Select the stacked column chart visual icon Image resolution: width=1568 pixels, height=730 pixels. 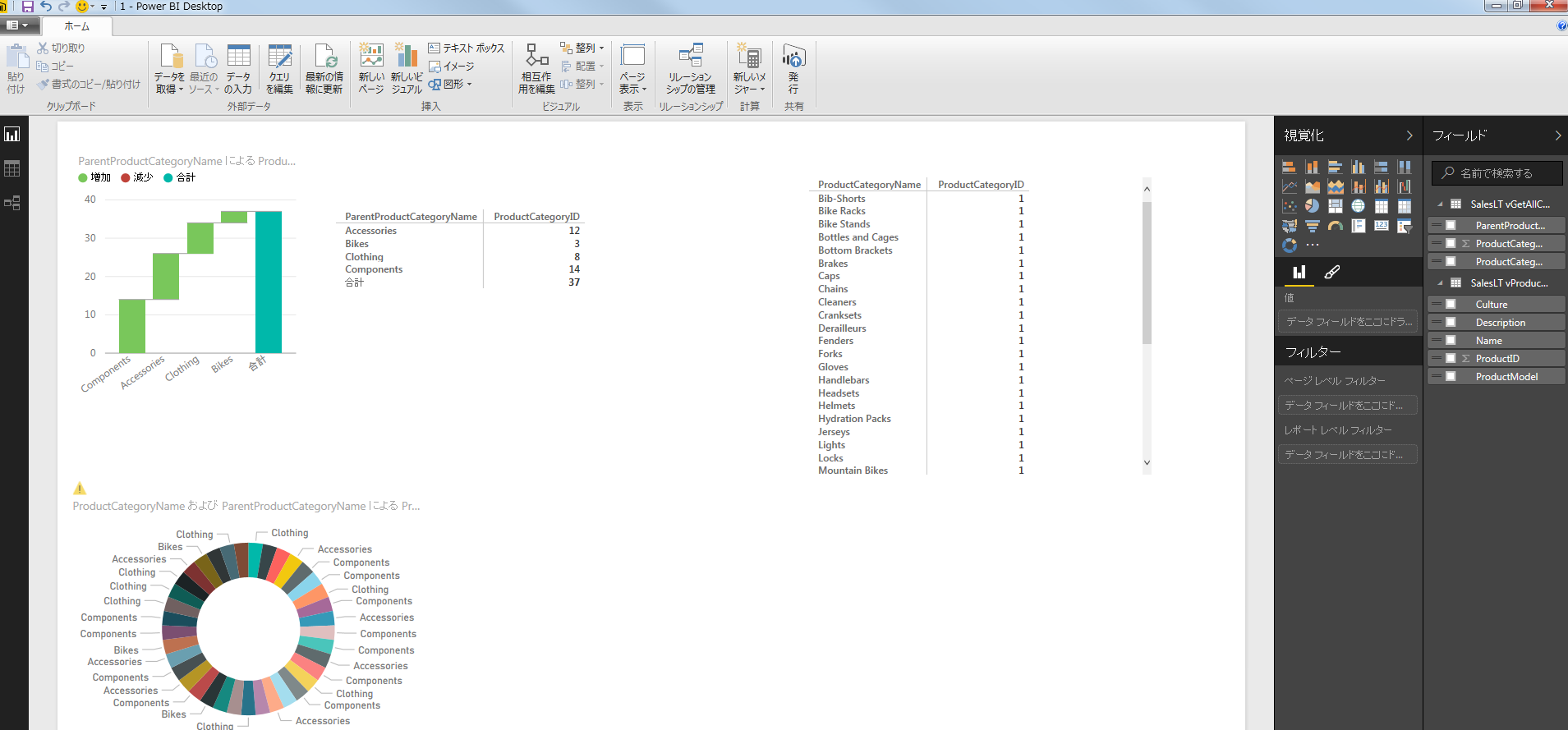tap(1312, 167)
